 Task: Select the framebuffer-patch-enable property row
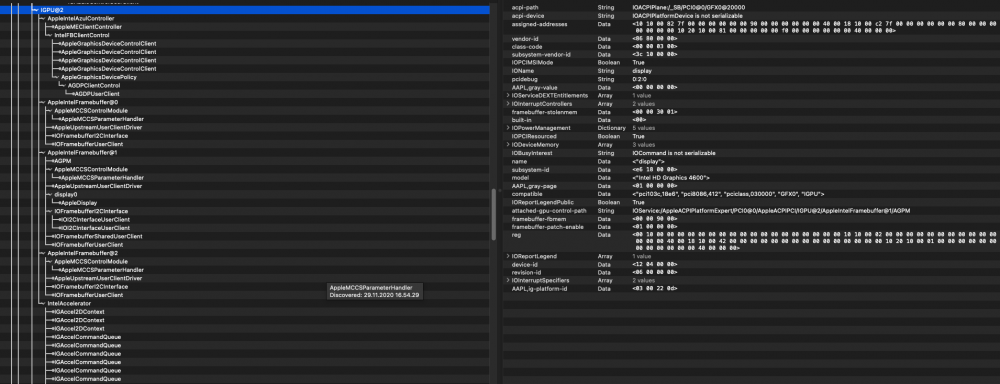click(x=751, y=226)
